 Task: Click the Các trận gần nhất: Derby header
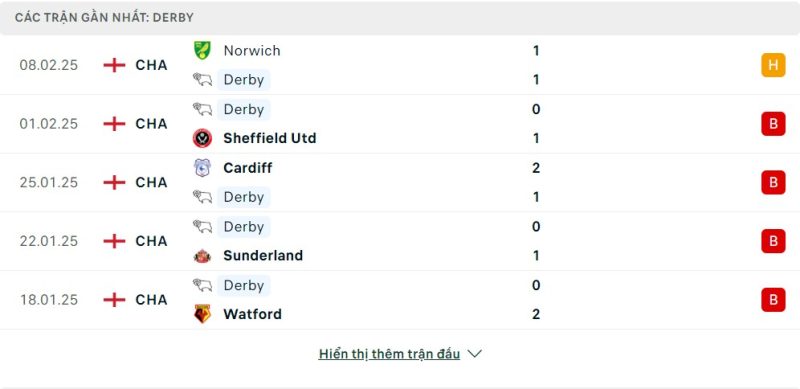click(104, 18)
